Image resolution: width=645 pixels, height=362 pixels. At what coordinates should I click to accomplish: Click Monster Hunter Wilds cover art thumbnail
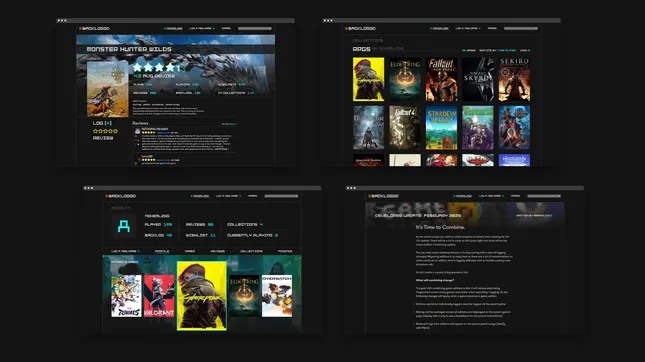tap(108, 89)
